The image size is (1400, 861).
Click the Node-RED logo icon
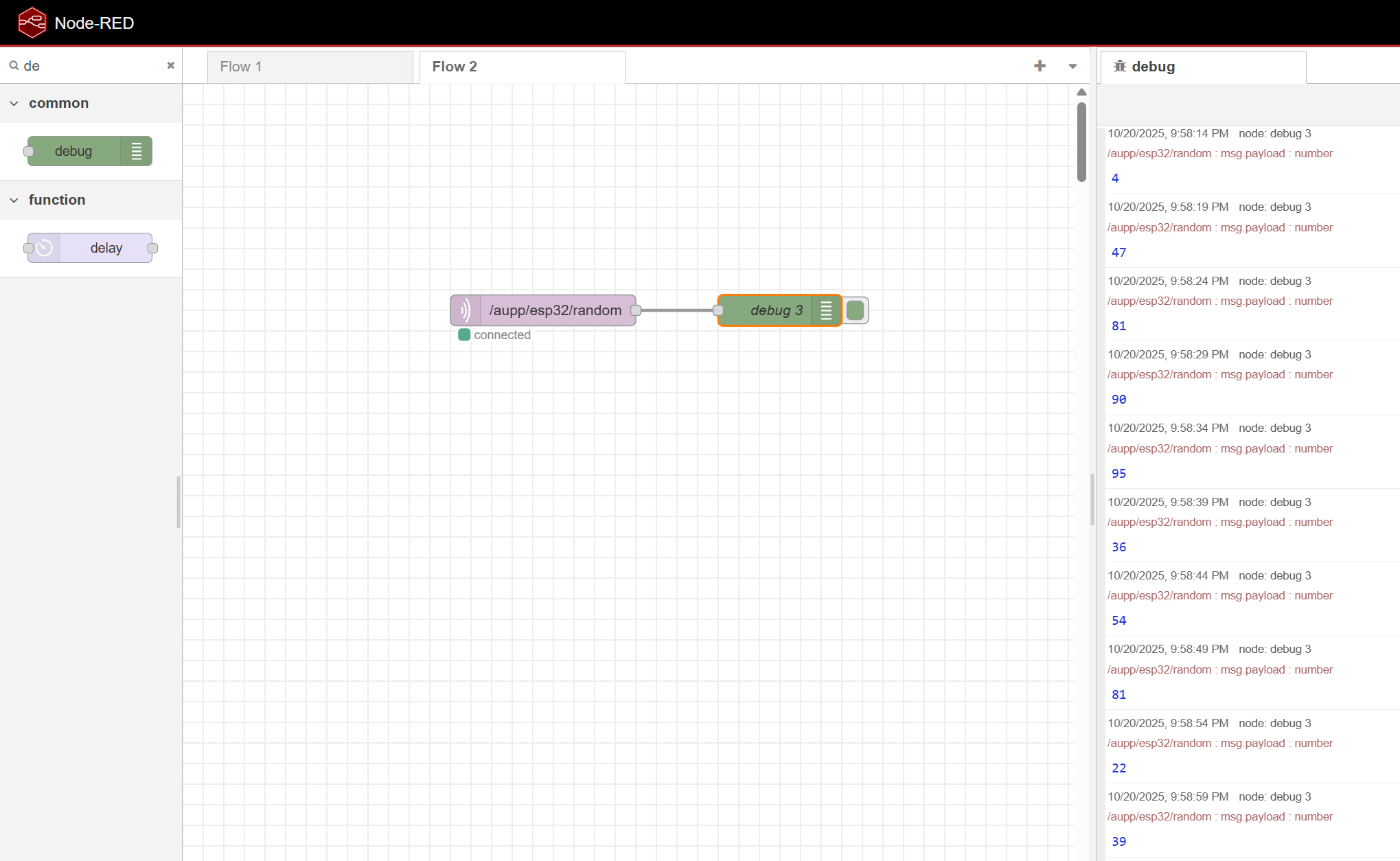pos(32,23)
